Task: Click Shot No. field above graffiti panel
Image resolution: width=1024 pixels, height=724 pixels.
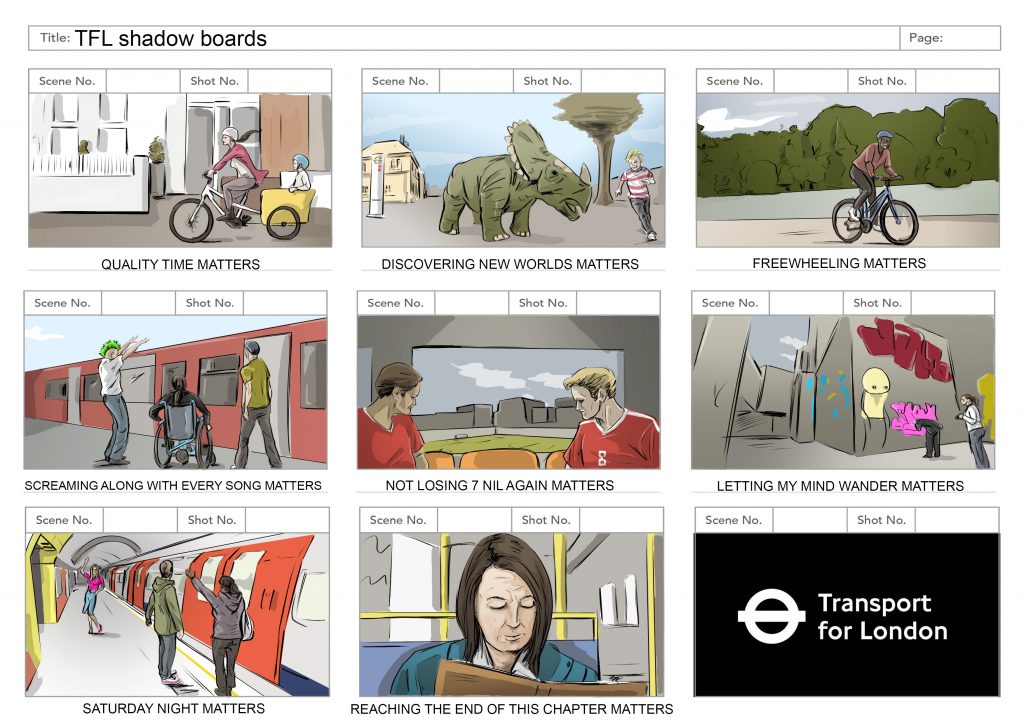Action: click(953, 303)
